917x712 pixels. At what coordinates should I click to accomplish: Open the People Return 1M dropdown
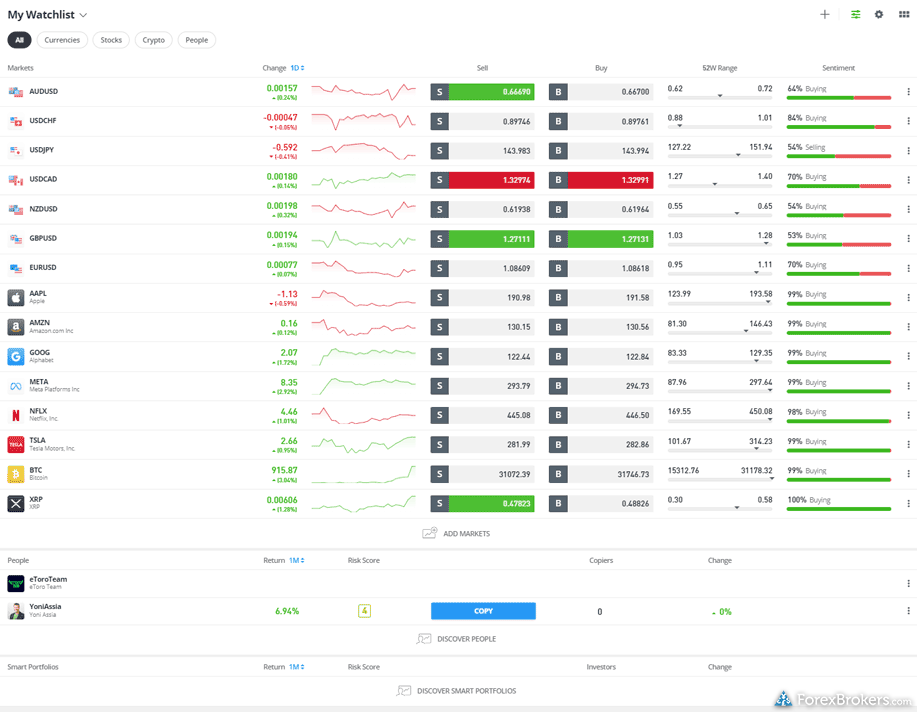[296, 561]
